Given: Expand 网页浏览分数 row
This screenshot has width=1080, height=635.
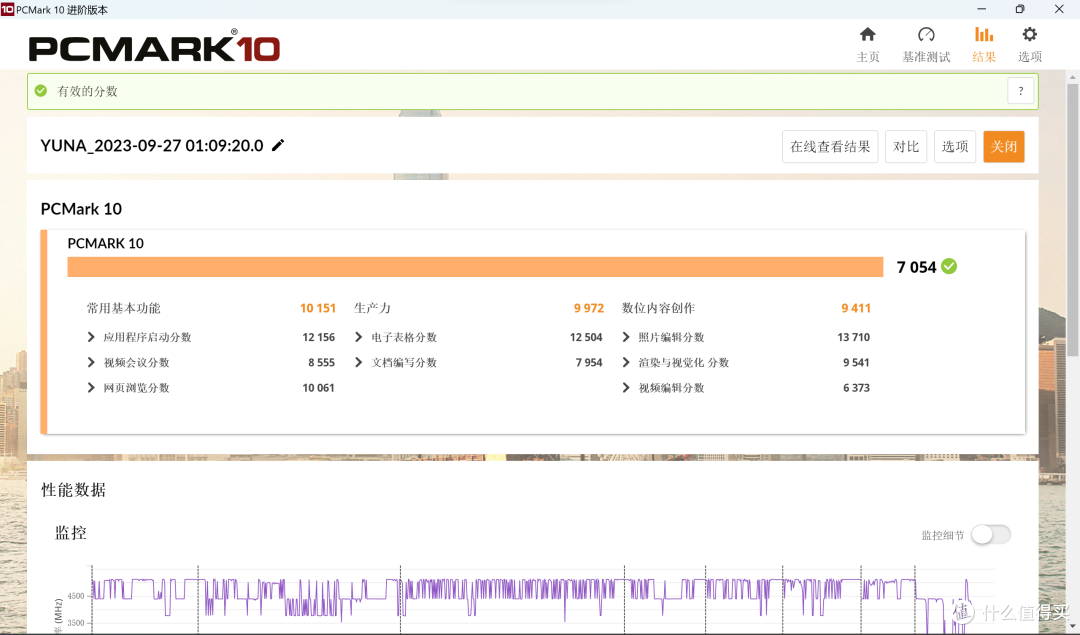Looking at the screenshot, I should [x=91, y=388].
